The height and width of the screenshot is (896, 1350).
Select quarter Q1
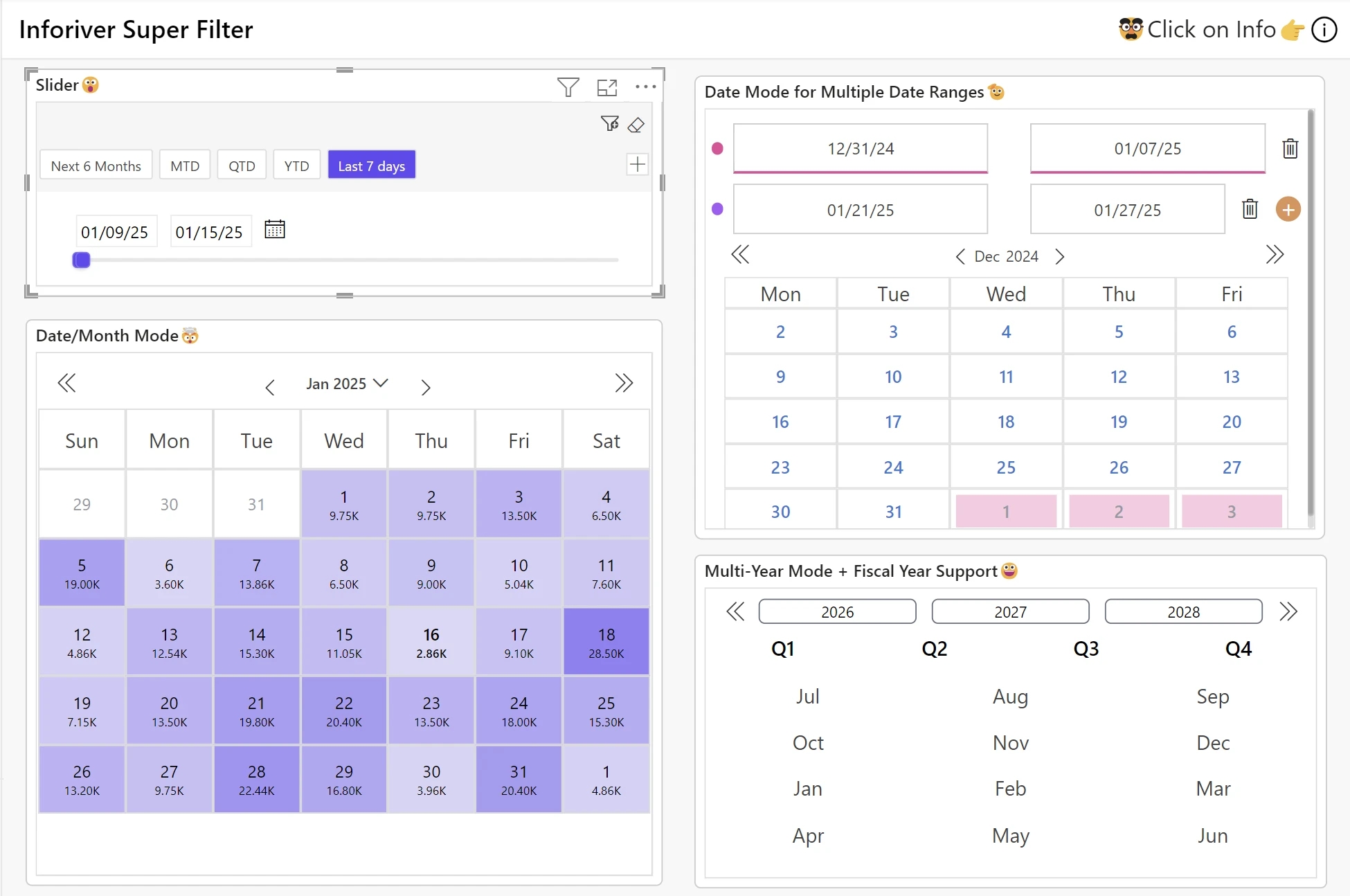click(783, 649)
